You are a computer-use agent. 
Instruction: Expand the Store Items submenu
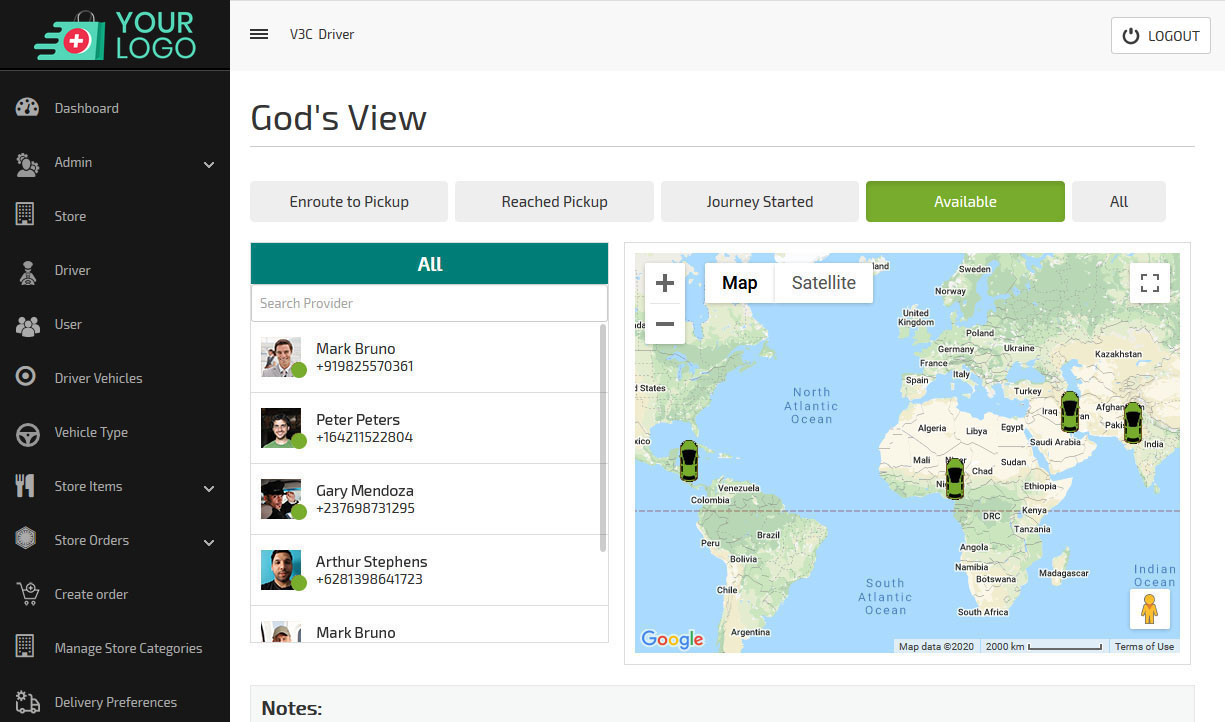pyautogui.click(x=209, y=488)
